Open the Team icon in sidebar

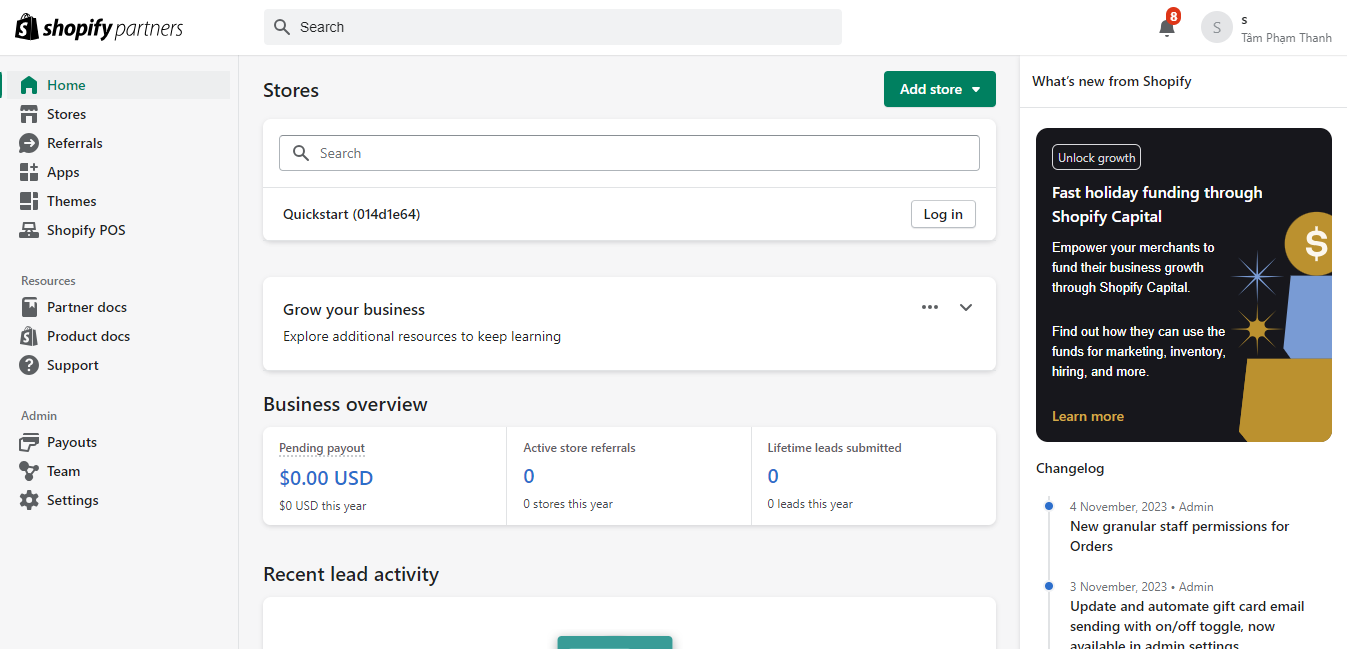[31, 470]
